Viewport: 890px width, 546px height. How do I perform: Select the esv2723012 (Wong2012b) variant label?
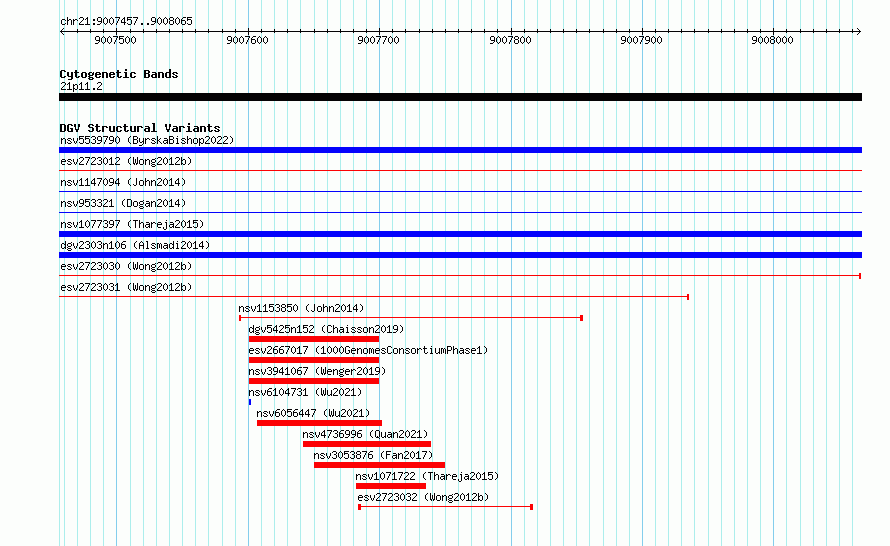(x=126, y=161)
